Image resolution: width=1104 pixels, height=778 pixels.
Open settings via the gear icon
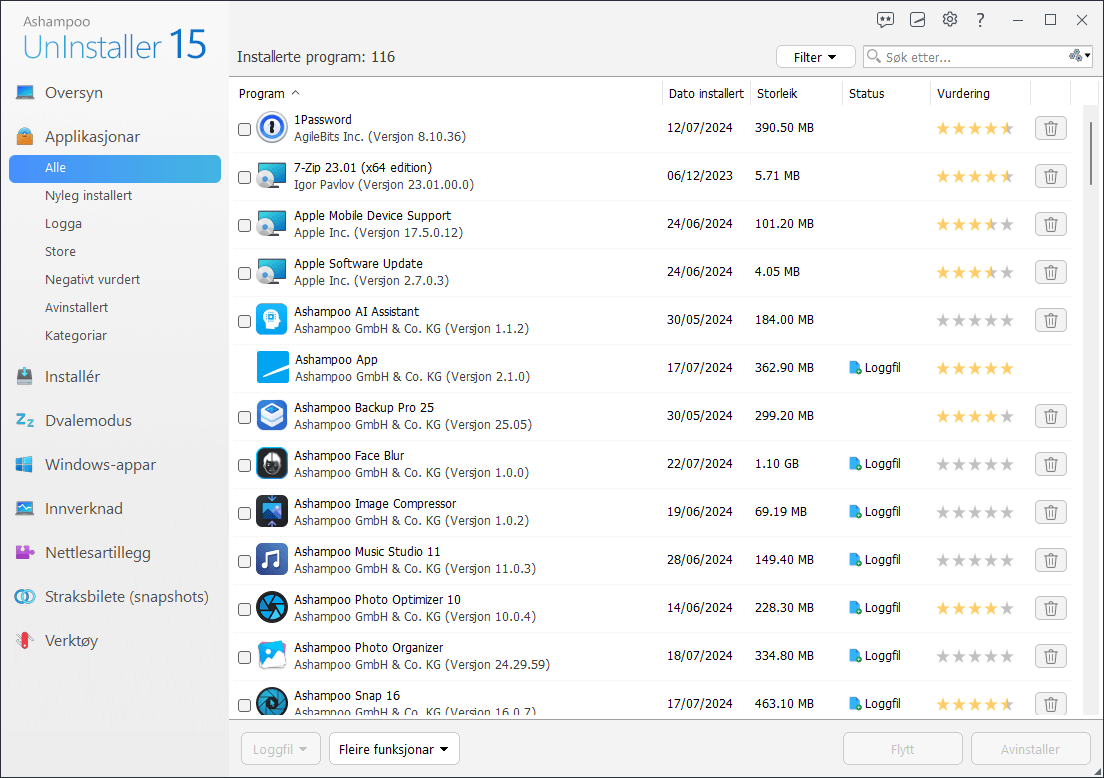(950, 19)
